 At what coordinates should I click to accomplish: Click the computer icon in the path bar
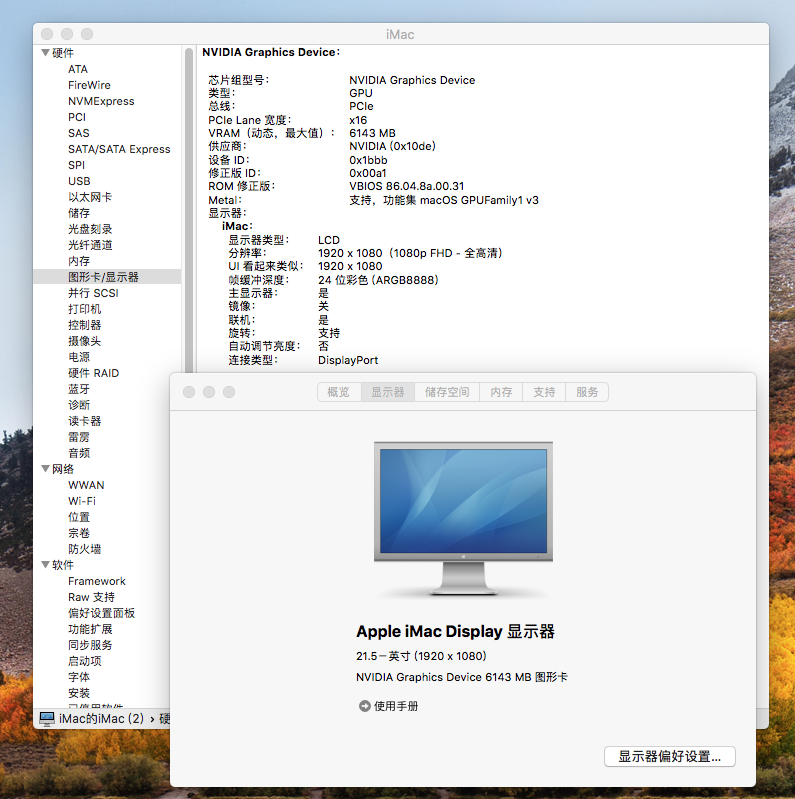47,718
